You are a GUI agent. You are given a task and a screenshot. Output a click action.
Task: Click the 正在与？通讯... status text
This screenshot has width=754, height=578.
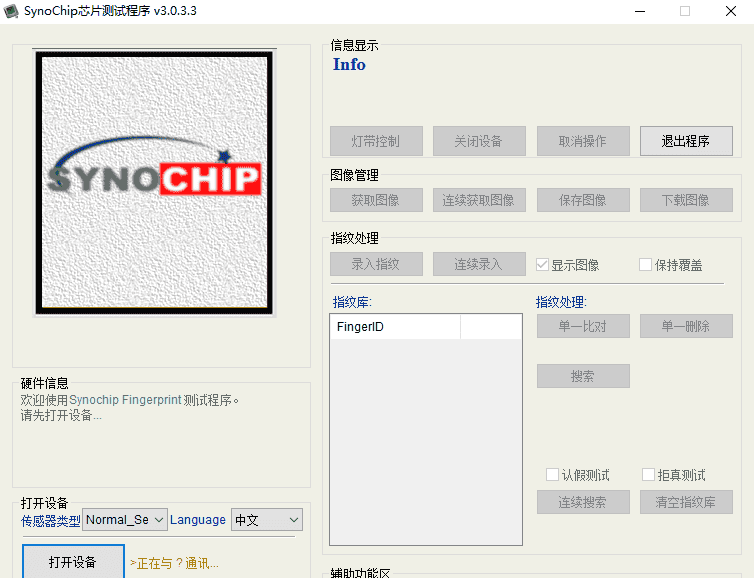click(x=174, y=563)
